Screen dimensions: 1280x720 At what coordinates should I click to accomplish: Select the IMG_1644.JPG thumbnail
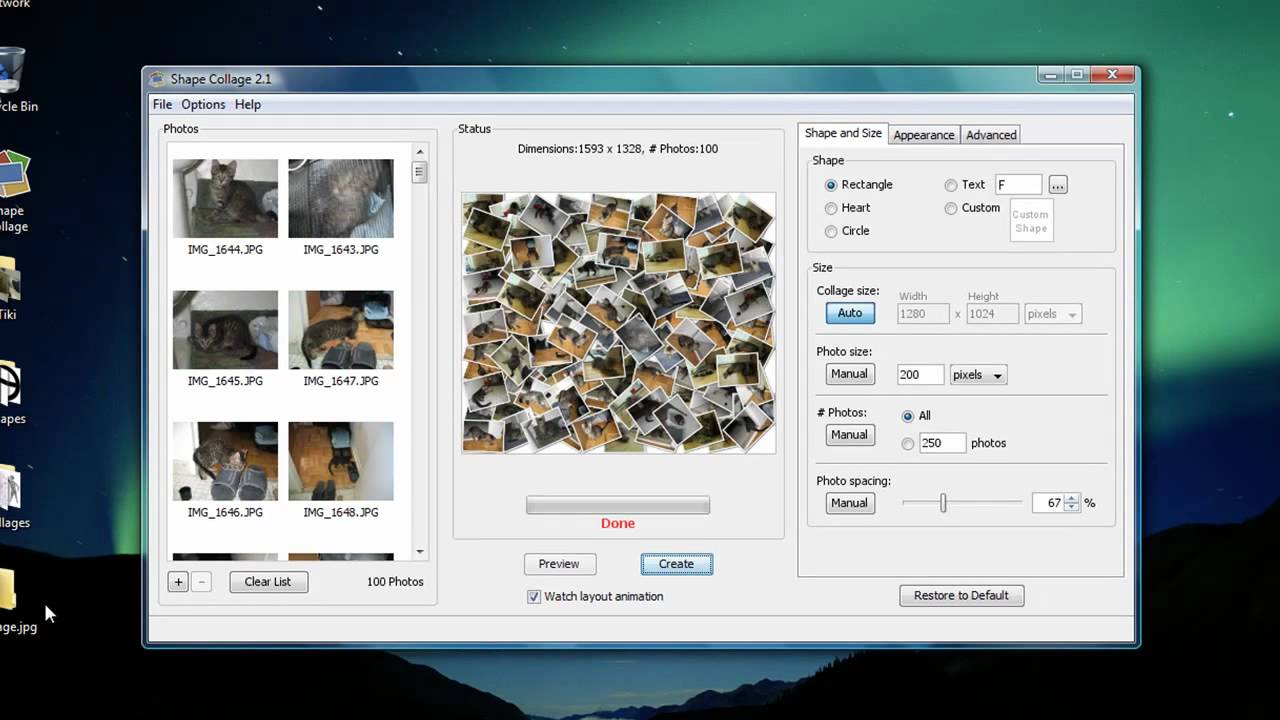click(x=225, y=198)
